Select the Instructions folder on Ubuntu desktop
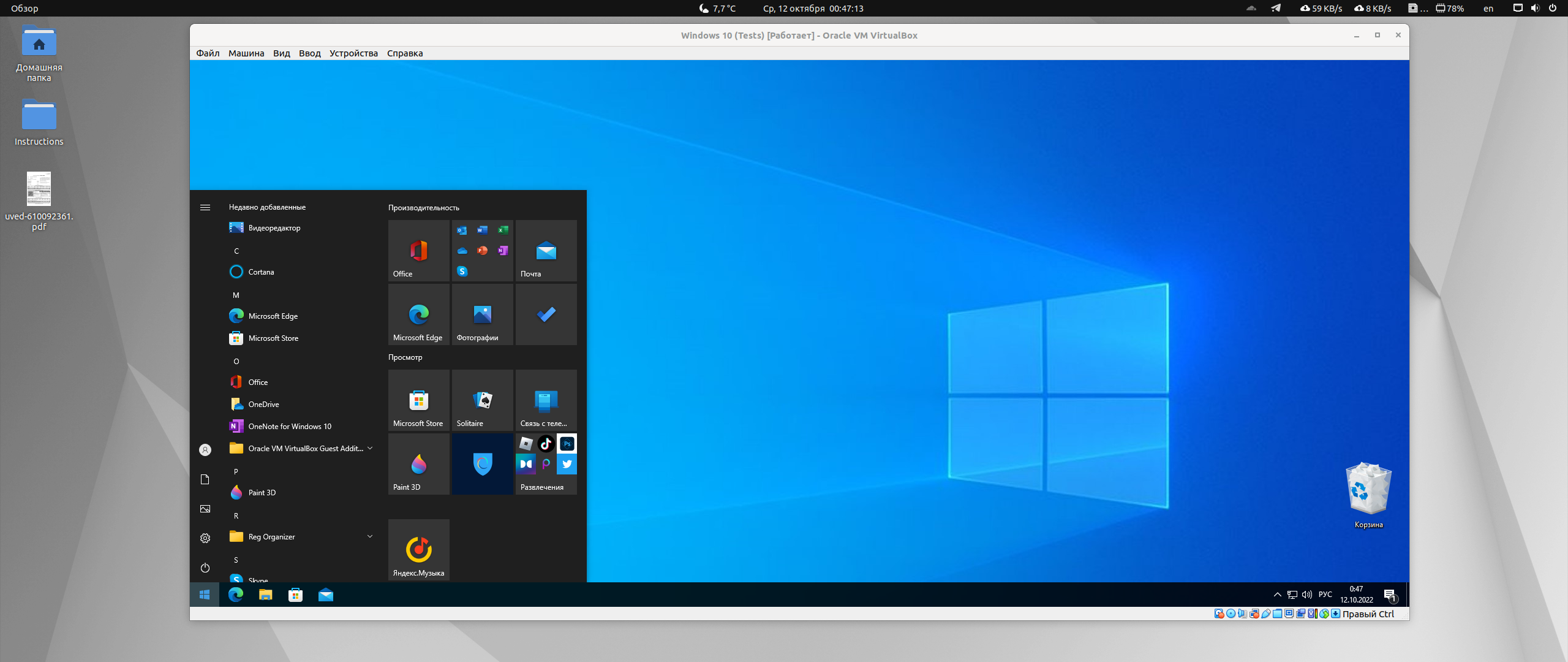Image resolution: width=1568 pixels, height=662 pixels. [39, 123]
